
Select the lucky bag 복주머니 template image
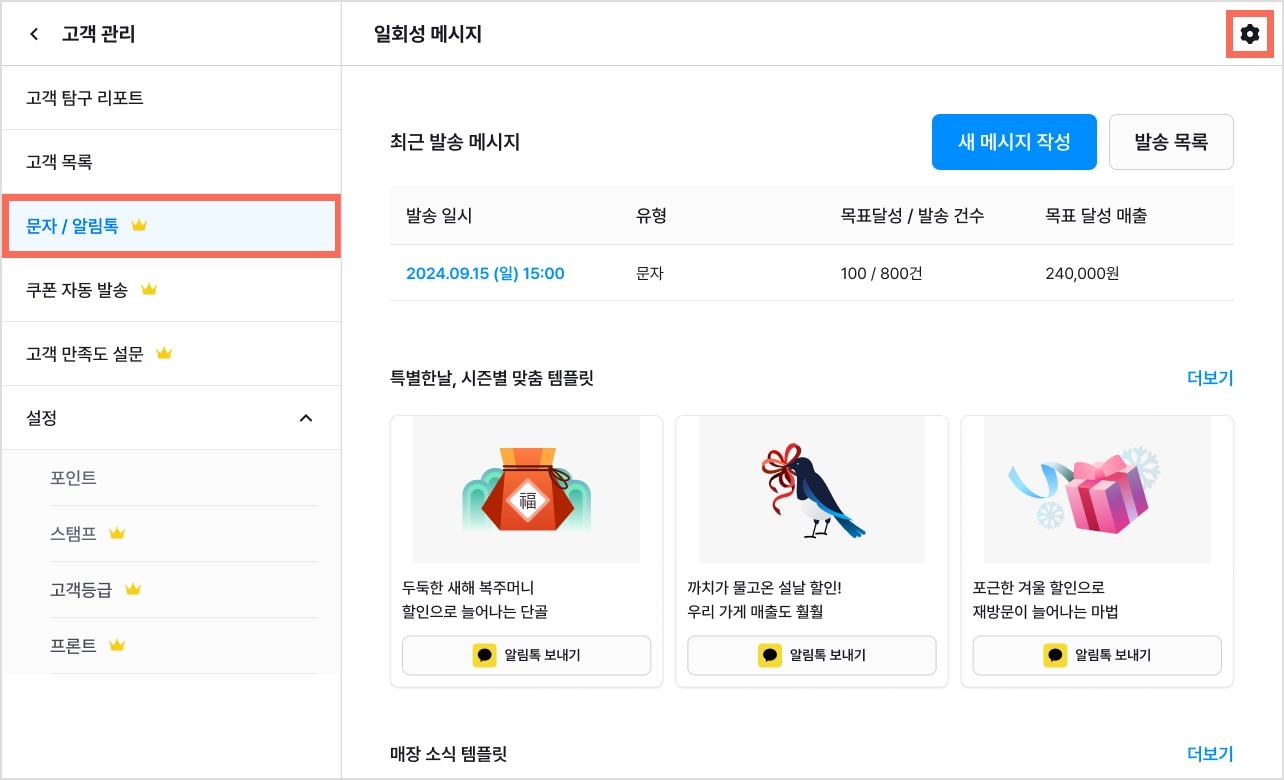[x=526, y=490]
